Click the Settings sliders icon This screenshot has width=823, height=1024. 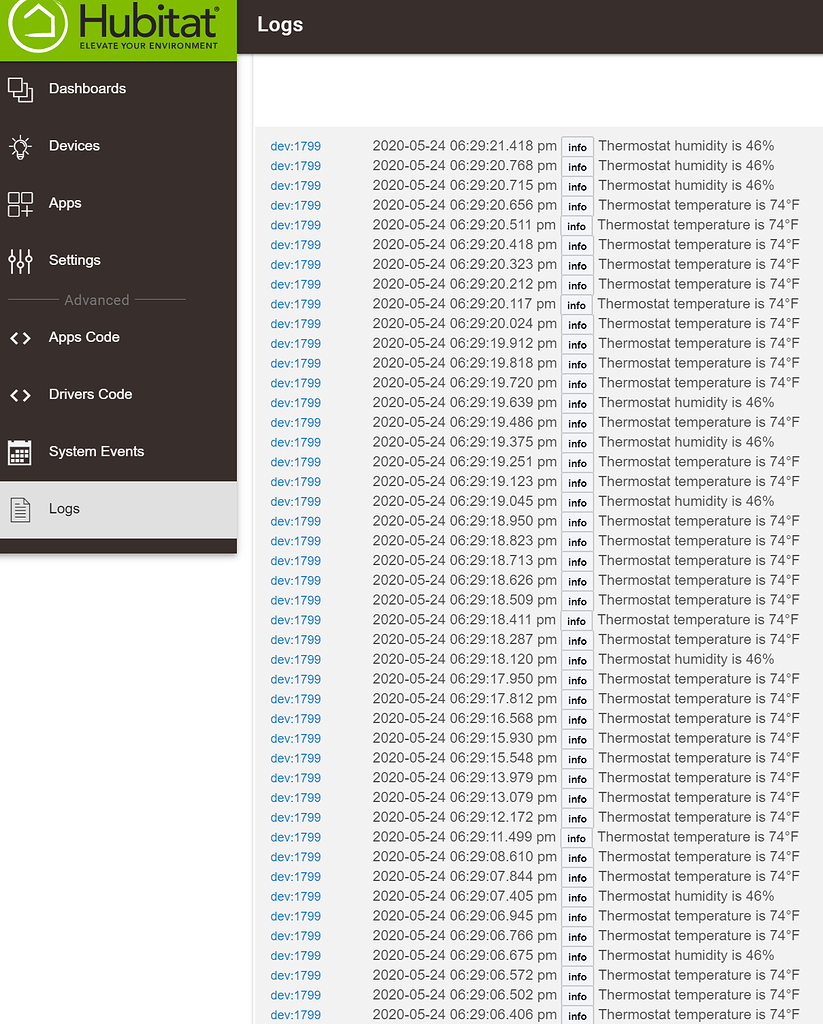pyautogui.click(x=20, y=261)
